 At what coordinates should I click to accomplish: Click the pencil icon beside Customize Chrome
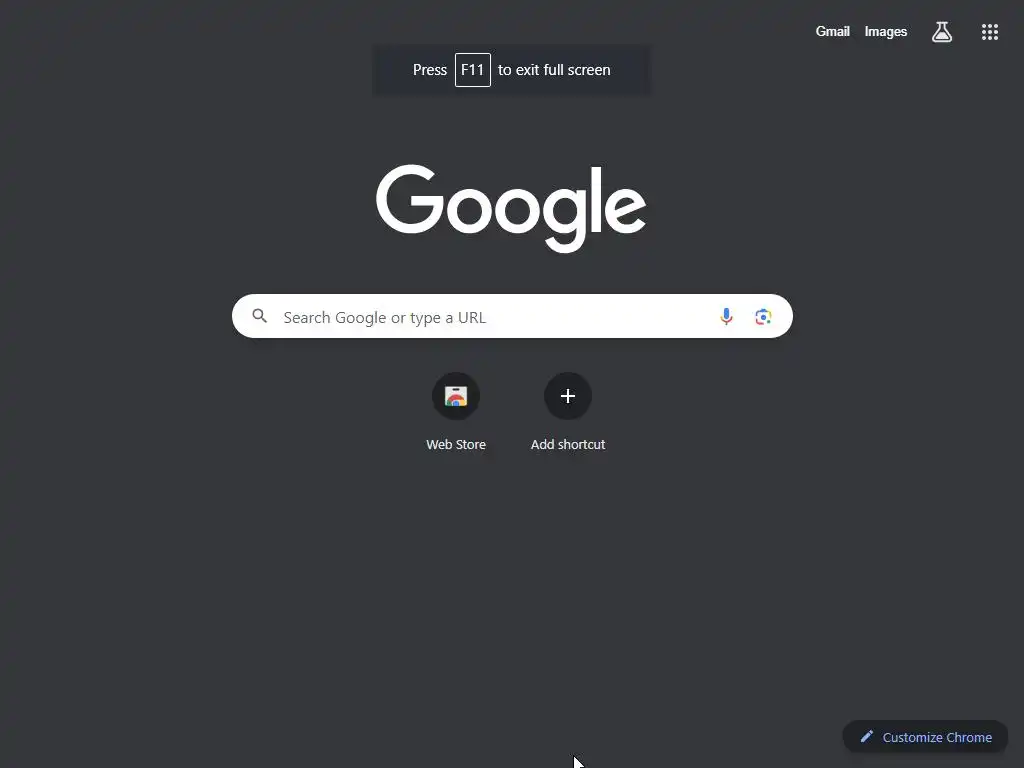(x=866, y=737)
